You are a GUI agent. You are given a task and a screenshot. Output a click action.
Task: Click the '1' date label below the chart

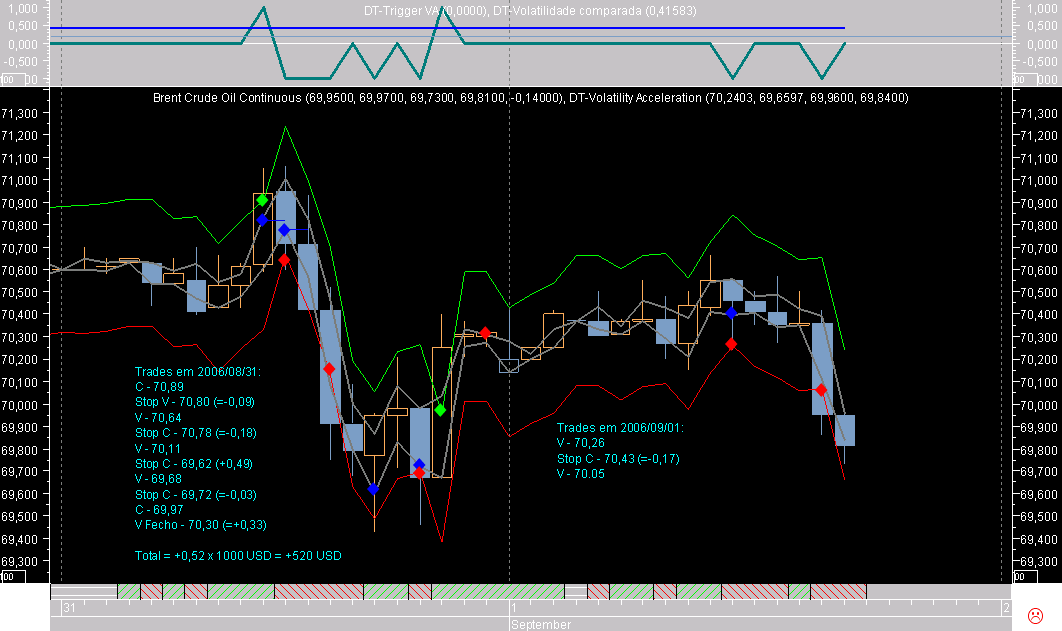point(514,608)
